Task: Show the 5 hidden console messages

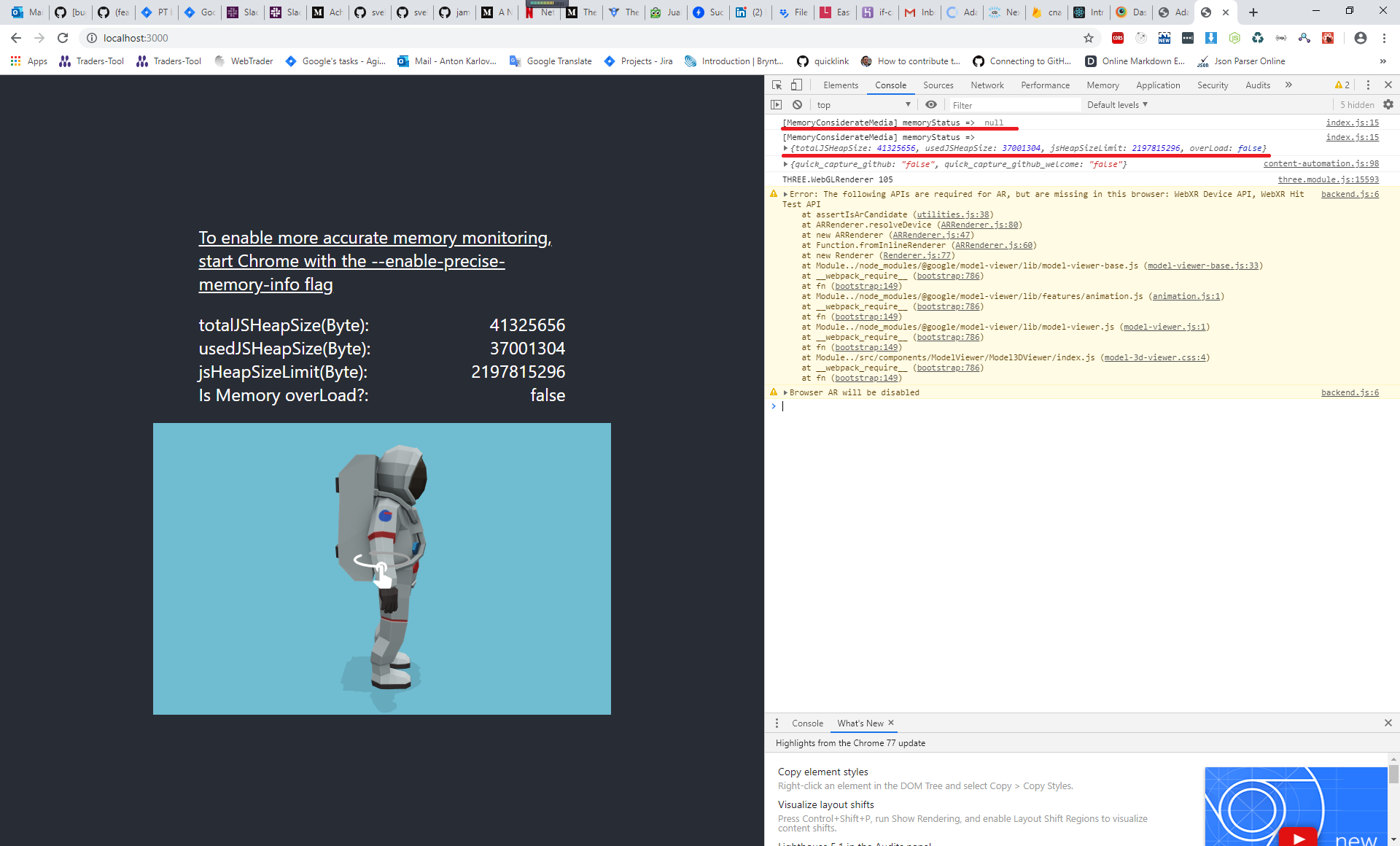Action: click(x=1356, y=104)
